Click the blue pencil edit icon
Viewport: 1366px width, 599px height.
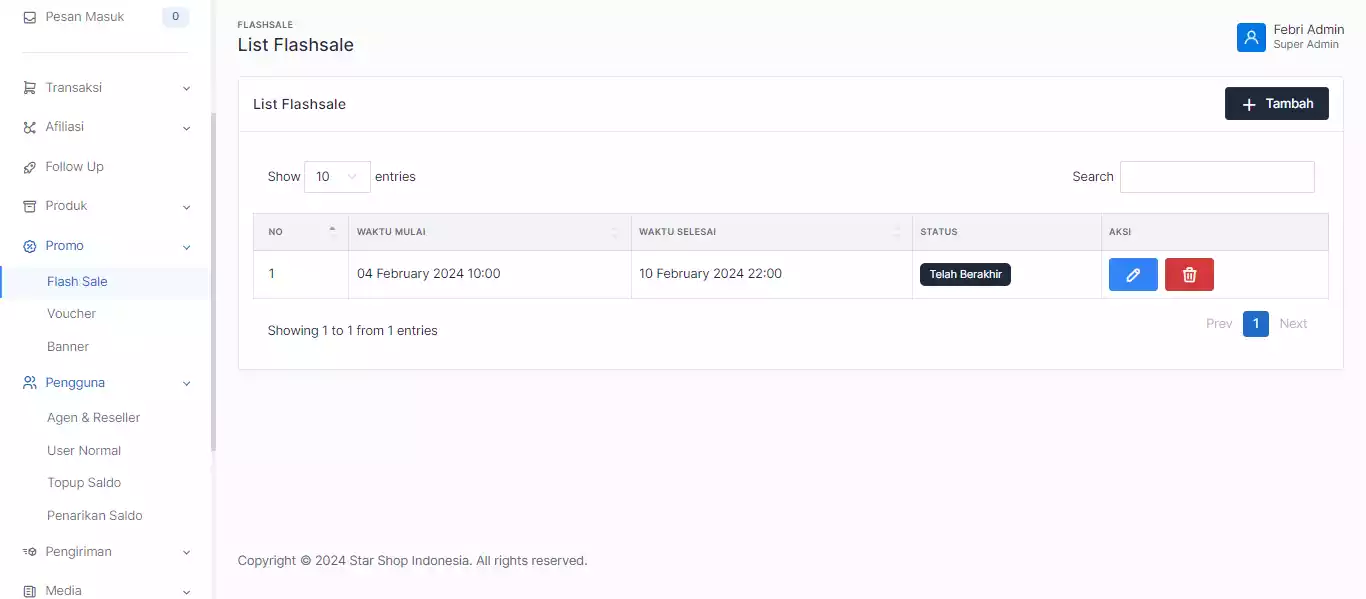tap(1133, 275)
